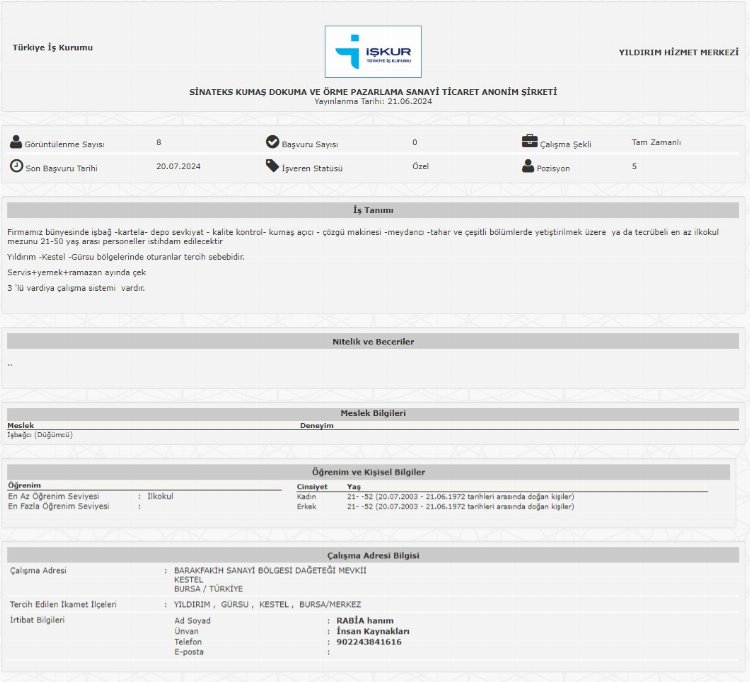
Task: Click the contact name RABİA hanım
Action: click(365, 621)
